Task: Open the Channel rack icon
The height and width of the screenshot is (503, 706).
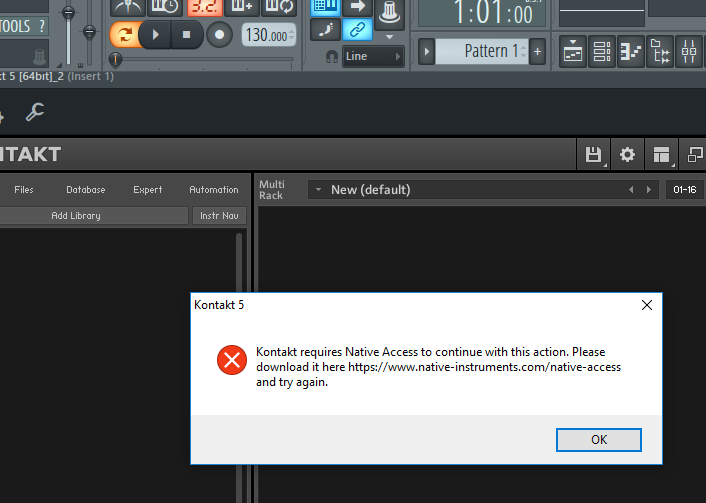Action: coord(602,51)
